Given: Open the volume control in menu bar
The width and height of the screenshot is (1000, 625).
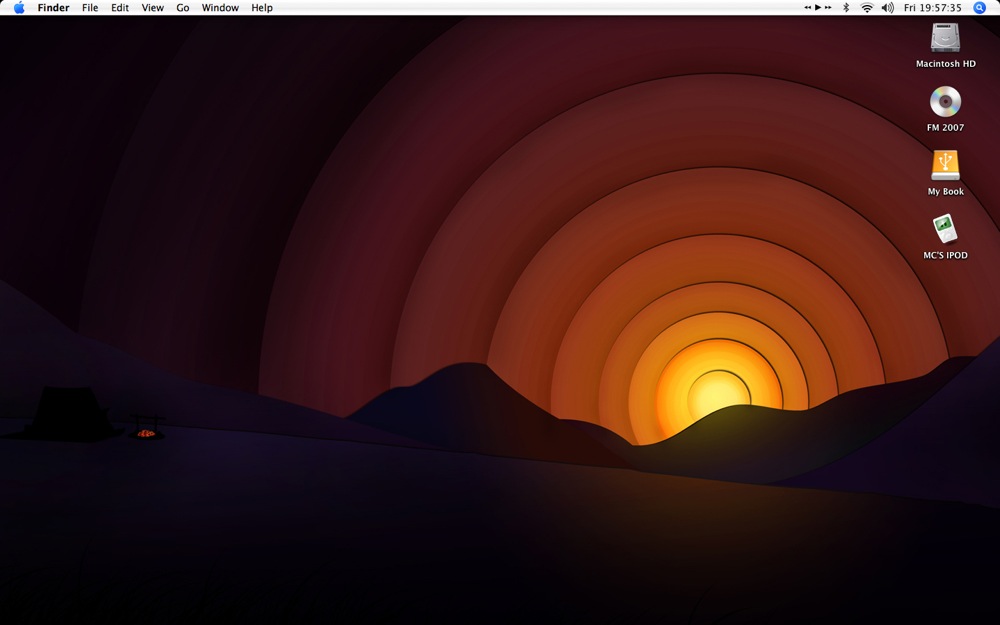Looking at the screenshot, I should click(x=887, y=8).
